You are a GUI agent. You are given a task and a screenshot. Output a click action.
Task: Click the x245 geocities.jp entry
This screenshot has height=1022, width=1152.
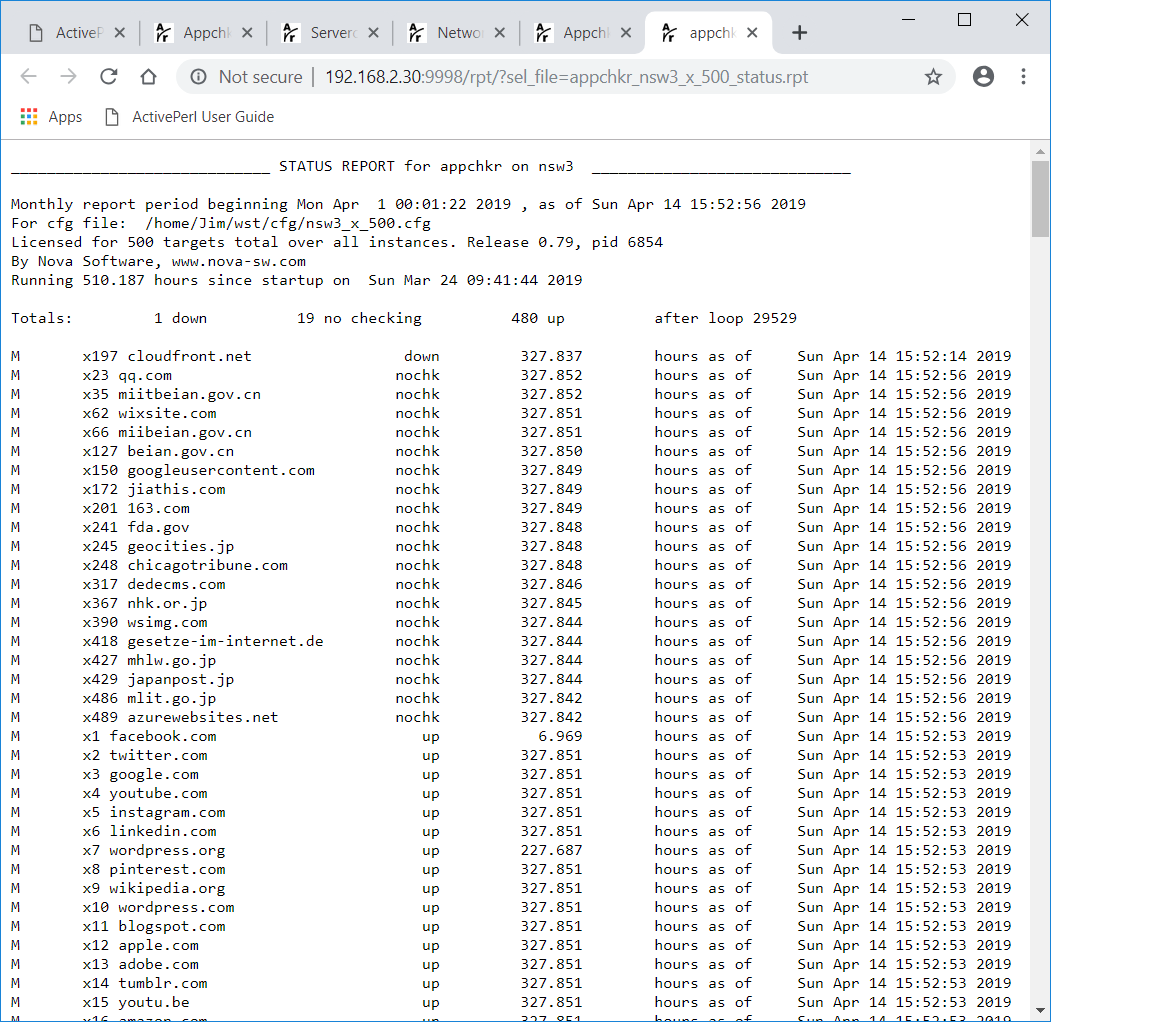(x=158, y=547)
